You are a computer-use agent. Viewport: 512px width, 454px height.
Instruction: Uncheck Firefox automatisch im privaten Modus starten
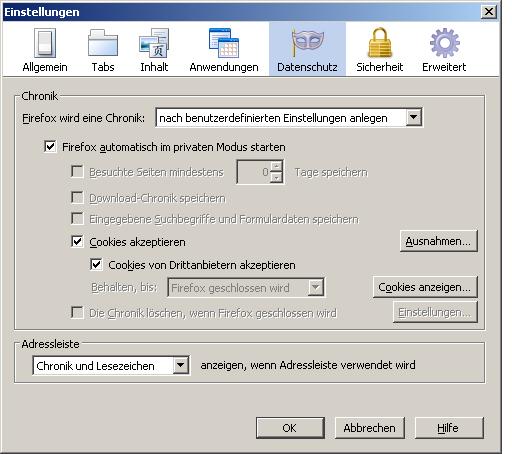[50, 147]
